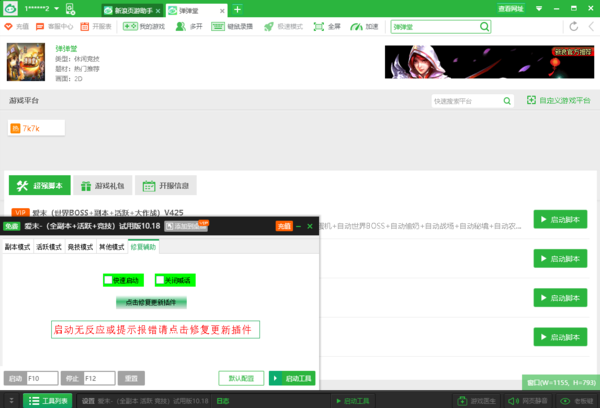Viewport: 600px width, 408px height.
Task: Click the fourth 启动脚本 button
Action: (560, 337)
